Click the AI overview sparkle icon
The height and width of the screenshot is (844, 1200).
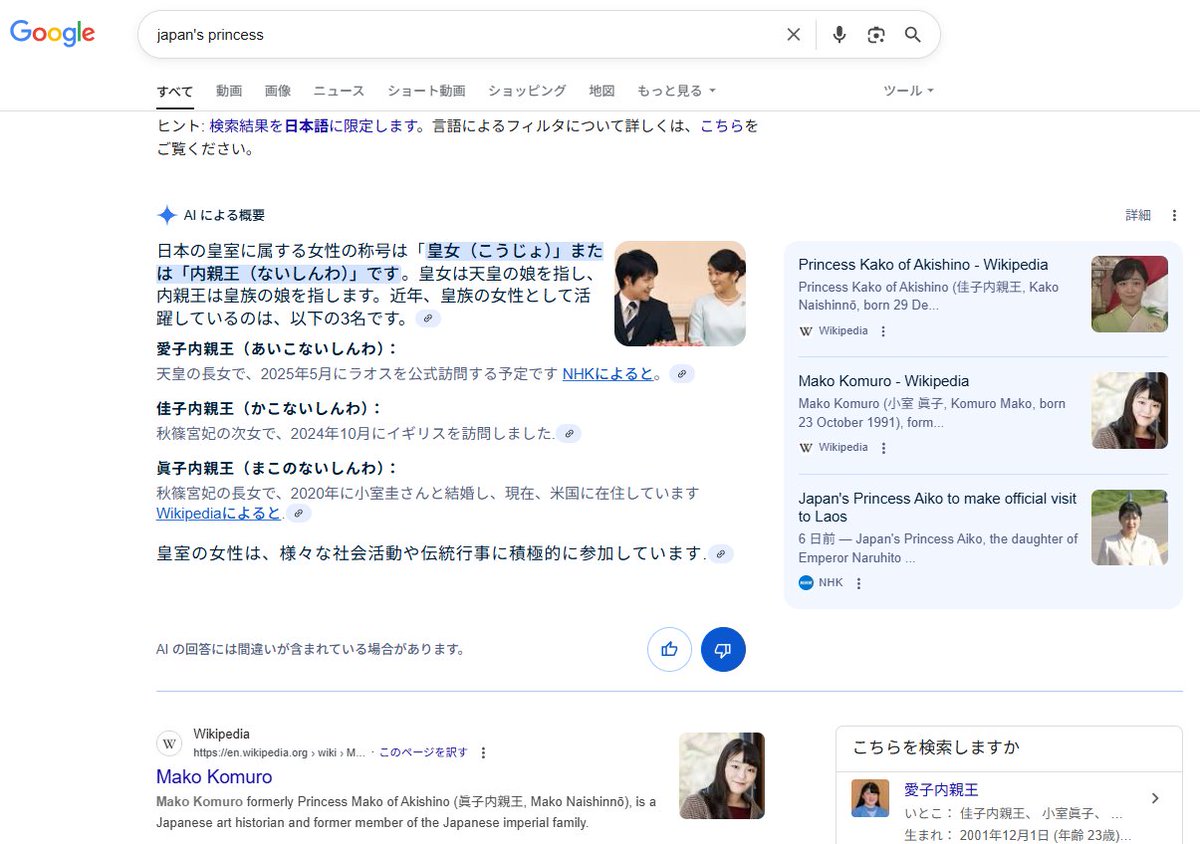tap(167, 215)
